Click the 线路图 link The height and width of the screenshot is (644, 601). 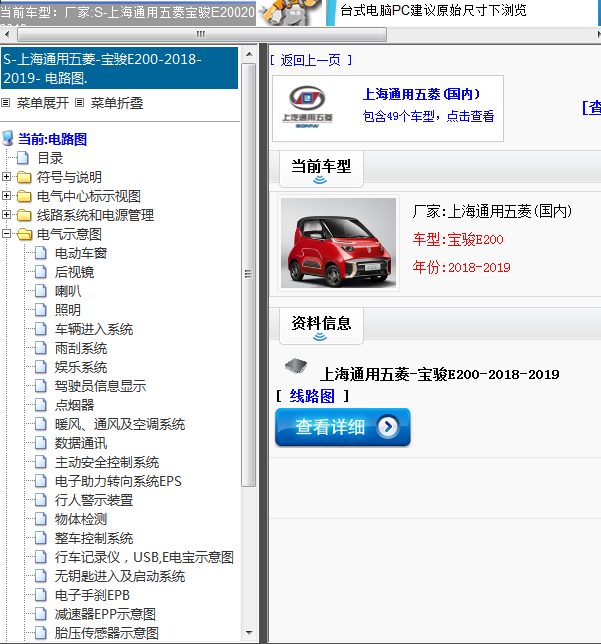tap(312, 396)
